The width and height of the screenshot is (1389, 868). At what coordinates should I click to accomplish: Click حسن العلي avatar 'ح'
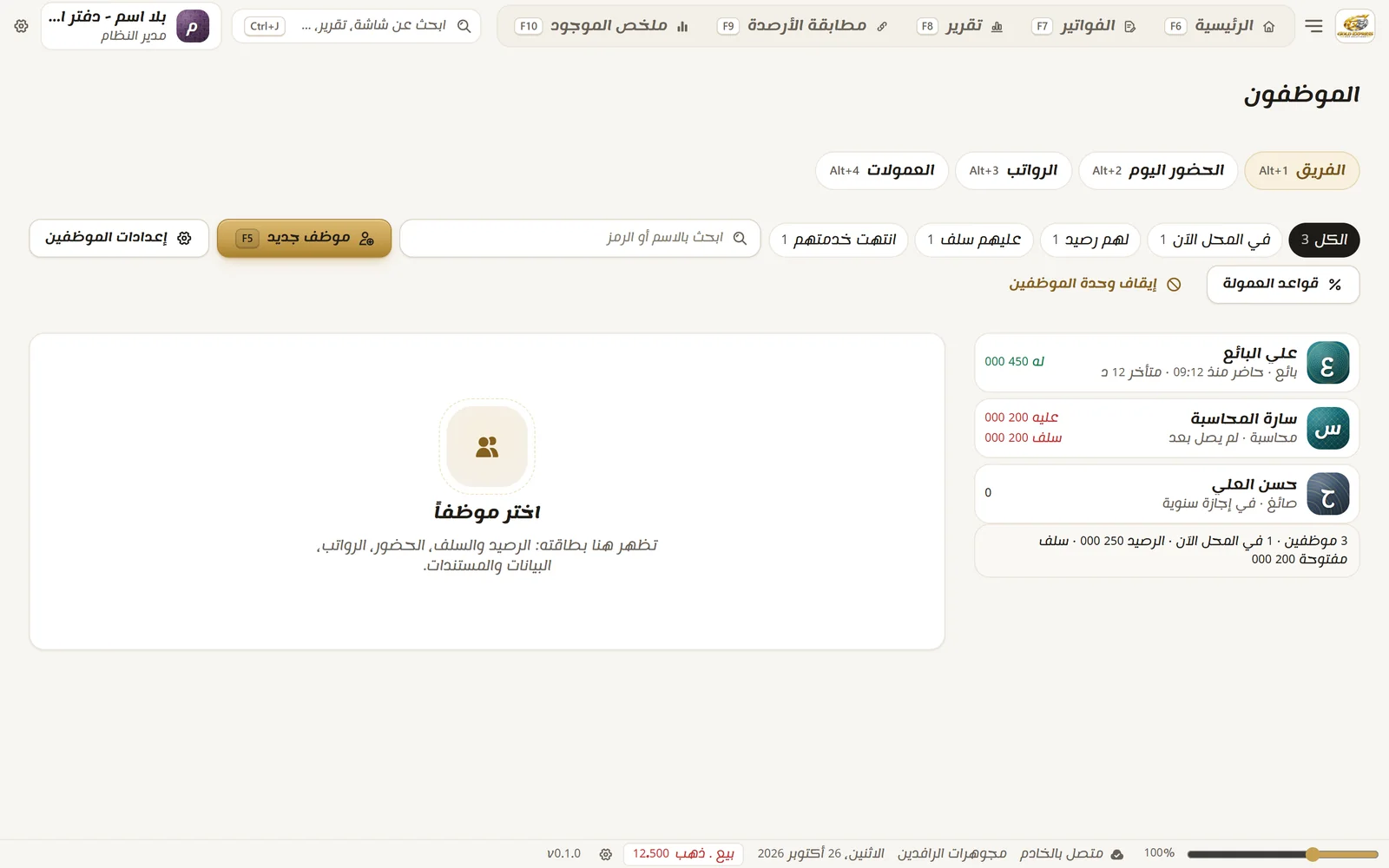[1327, 494]
